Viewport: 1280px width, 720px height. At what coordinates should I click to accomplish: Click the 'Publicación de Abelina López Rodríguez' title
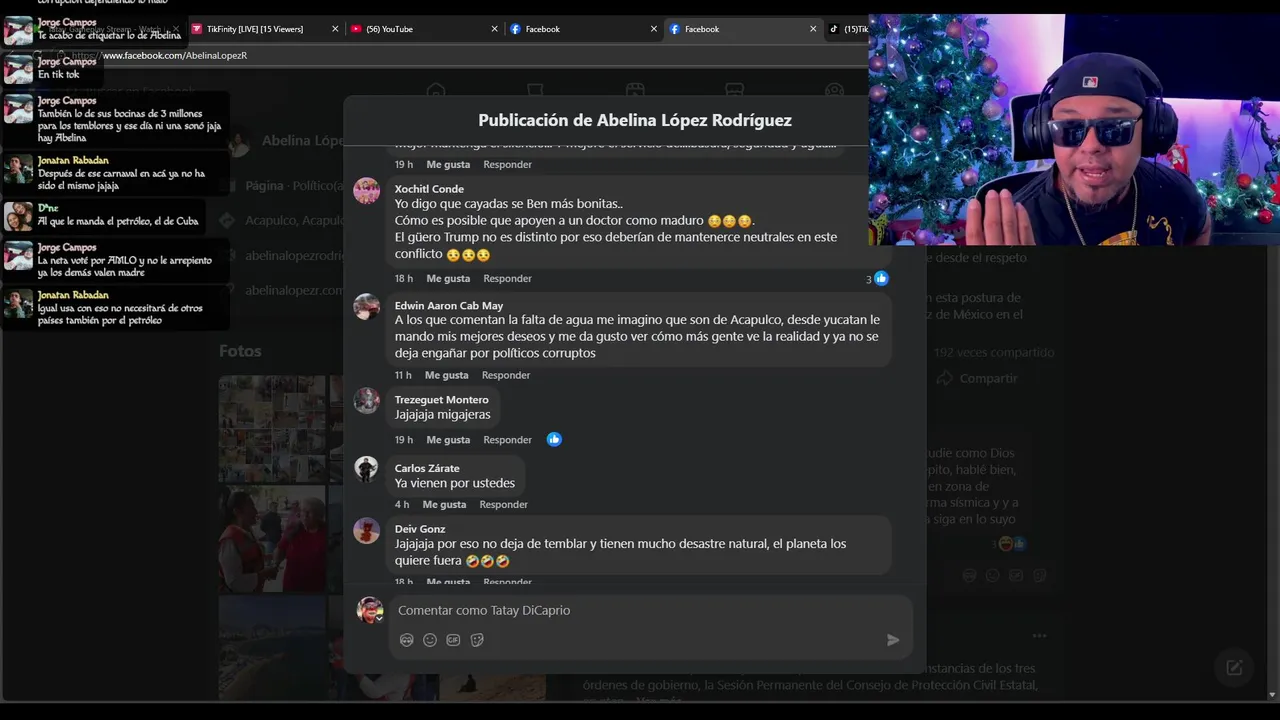[x=635, y=120]
